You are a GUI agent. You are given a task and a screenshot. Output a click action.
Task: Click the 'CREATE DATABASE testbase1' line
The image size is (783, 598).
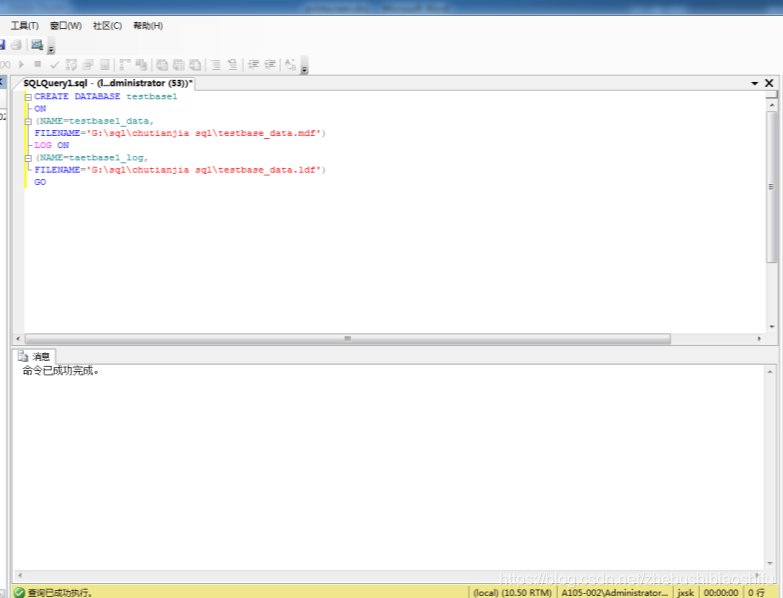[105, 96]
